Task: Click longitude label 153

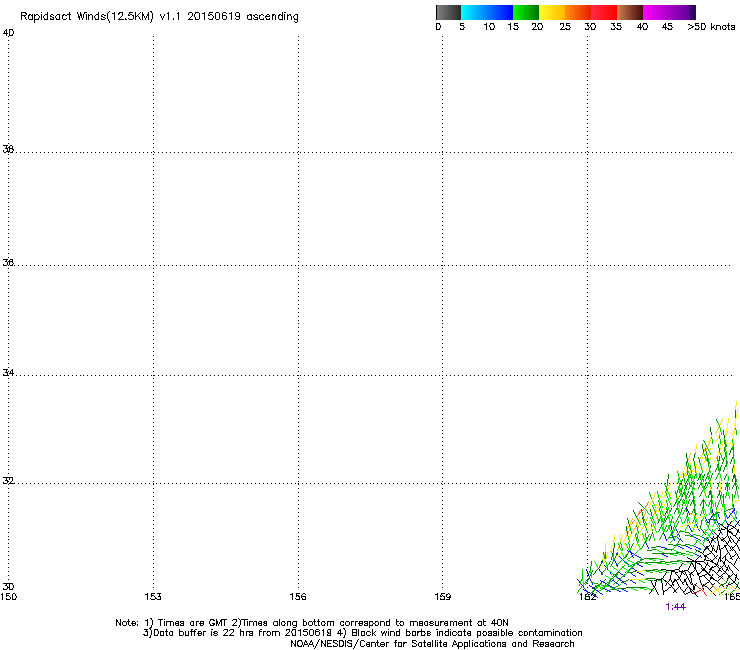Action: tap(153, 597)
